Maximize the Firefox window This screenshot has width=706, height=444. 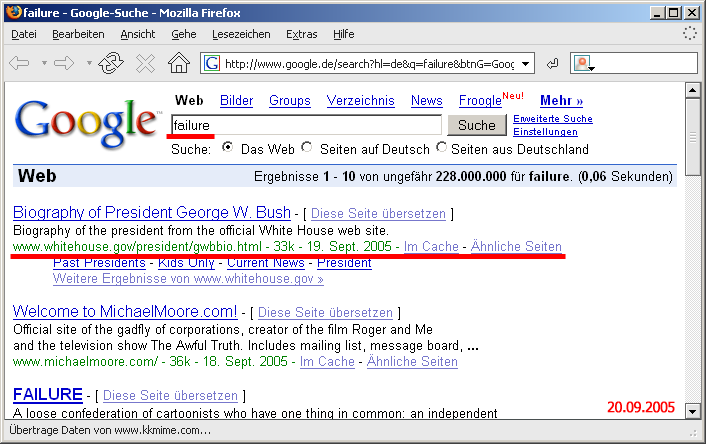click(674, 13)
